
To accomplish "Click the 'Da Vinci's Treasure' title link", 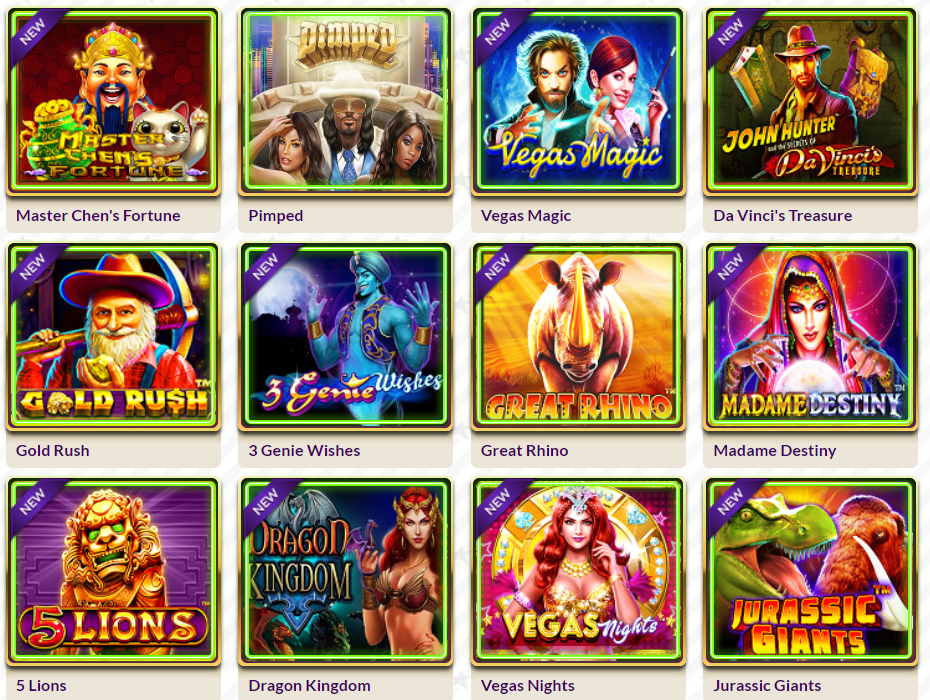I will (x=783, y=215).
